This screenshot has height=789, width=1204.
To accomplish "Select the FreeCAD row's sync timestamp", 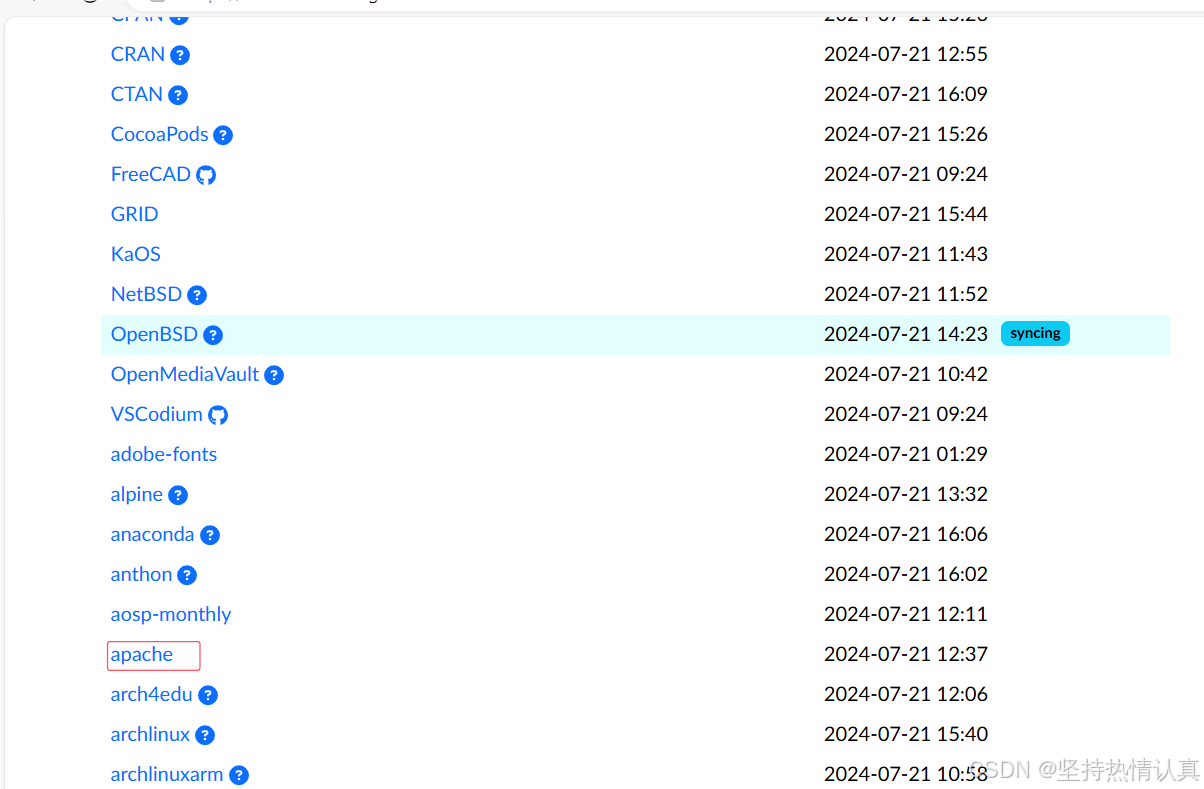I will 906,174.
